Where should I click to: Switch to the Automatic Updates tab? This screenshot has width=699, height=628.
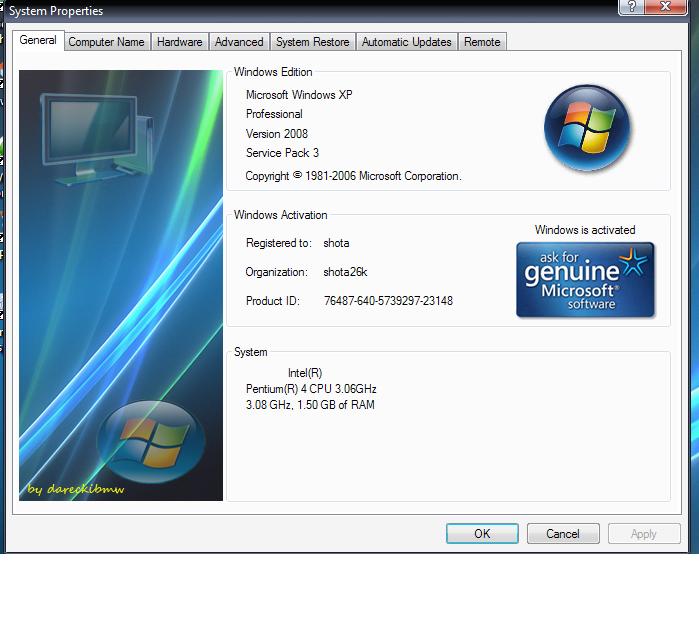pos(406,42)
